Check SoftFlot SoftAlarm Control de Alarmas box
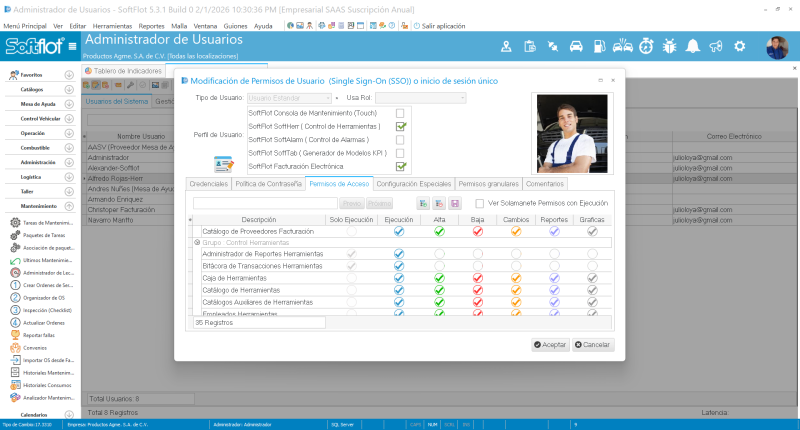Image resolution: width=800 pixels, height=430 pixels. coord(400,140)
